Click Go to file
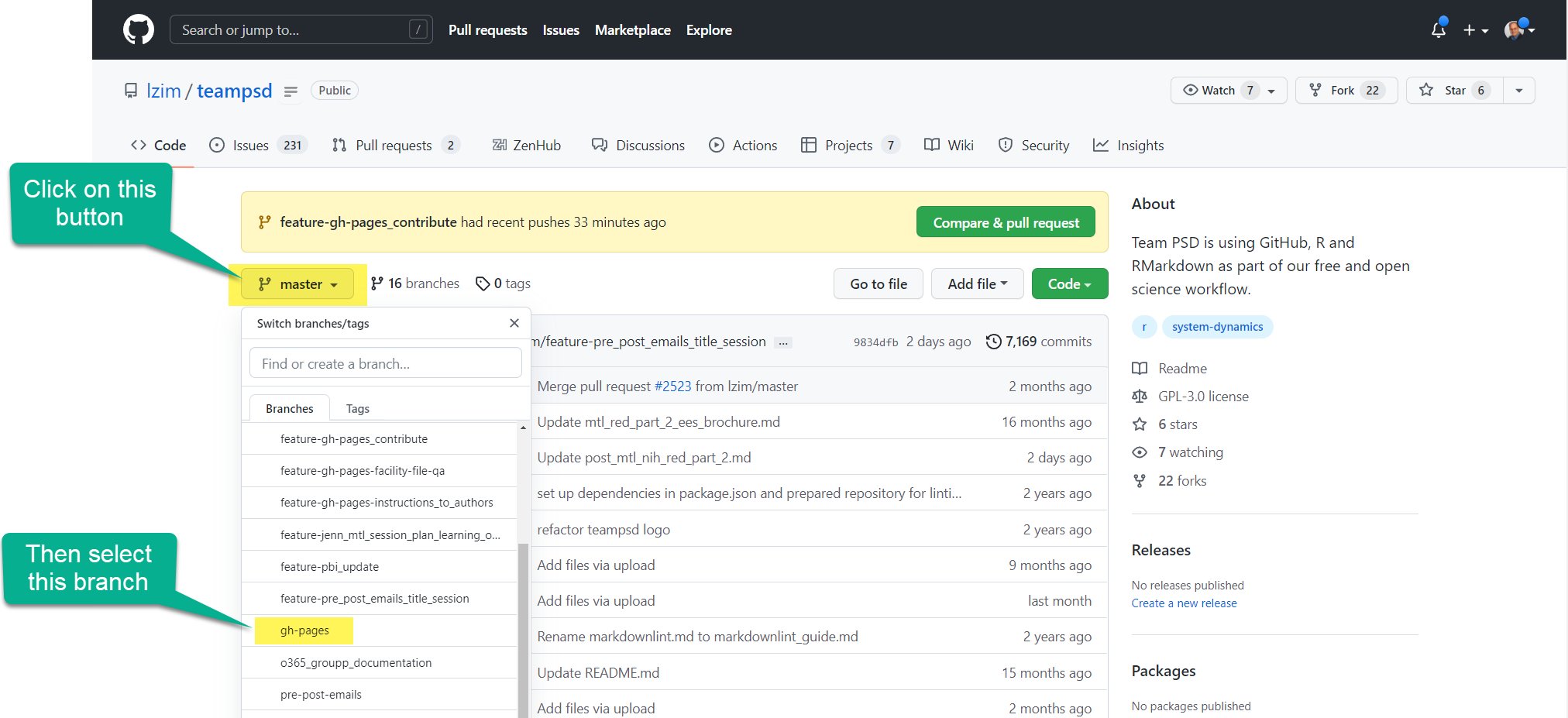Viewport: 1568px width, 718px height. [x=879, y=284]
